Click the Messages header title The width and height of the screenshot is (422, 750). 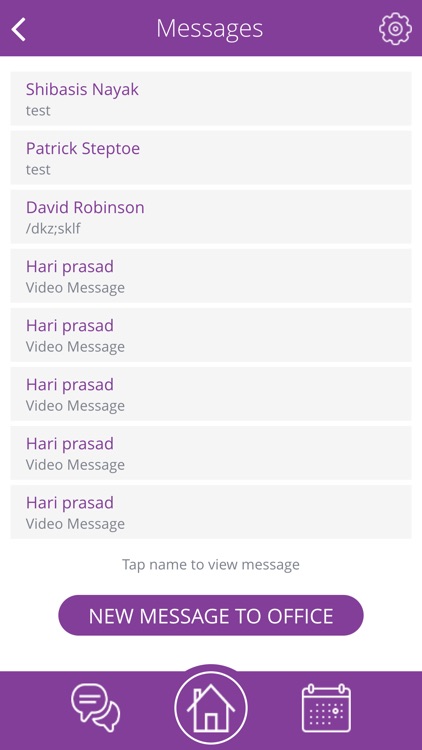click(x=210, y=29)
